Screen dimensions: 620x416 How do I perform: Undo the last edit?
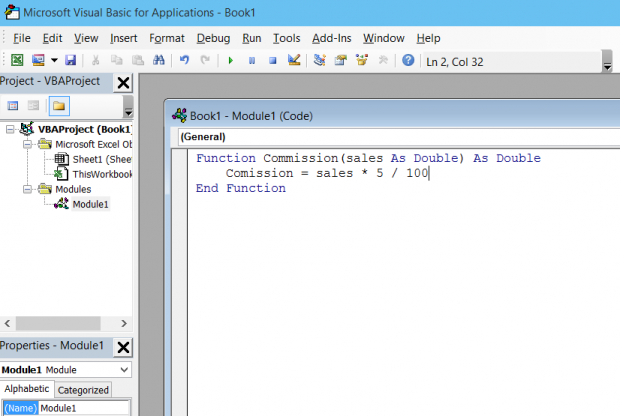coord(184,60)
